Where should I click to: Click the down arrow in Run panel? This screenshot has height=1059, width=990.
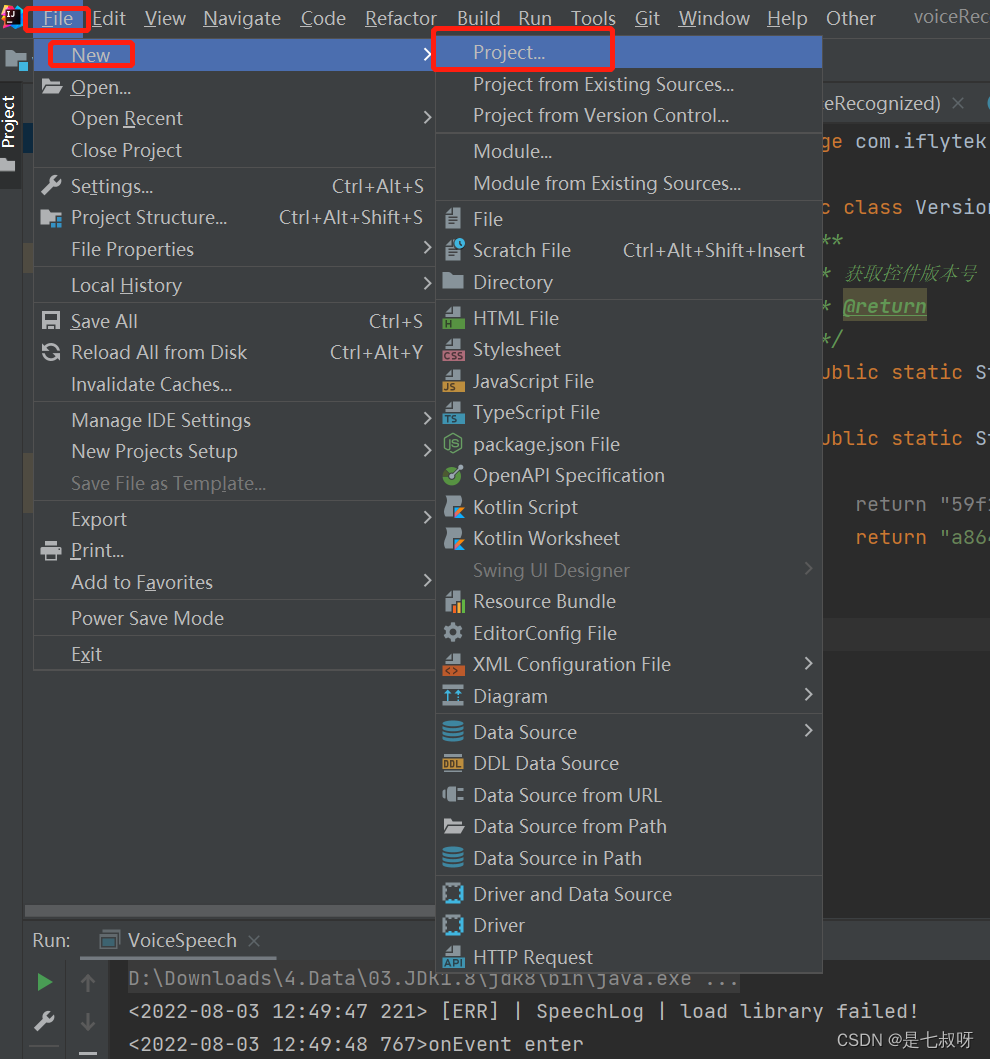tap(88, 1021)
